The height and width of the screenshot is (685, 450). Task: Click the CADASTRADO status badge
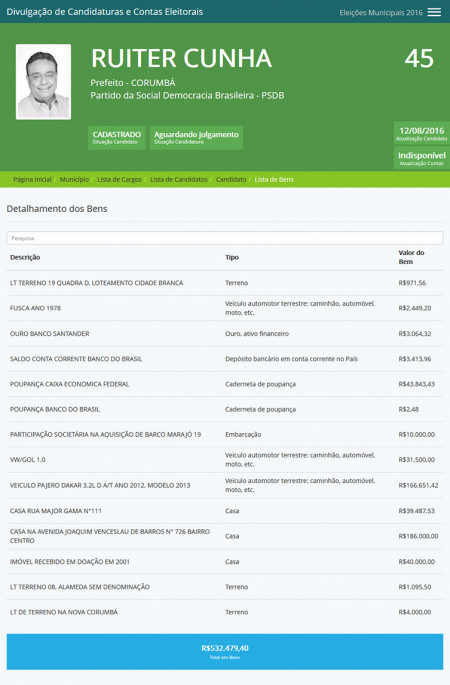[117, 138]
